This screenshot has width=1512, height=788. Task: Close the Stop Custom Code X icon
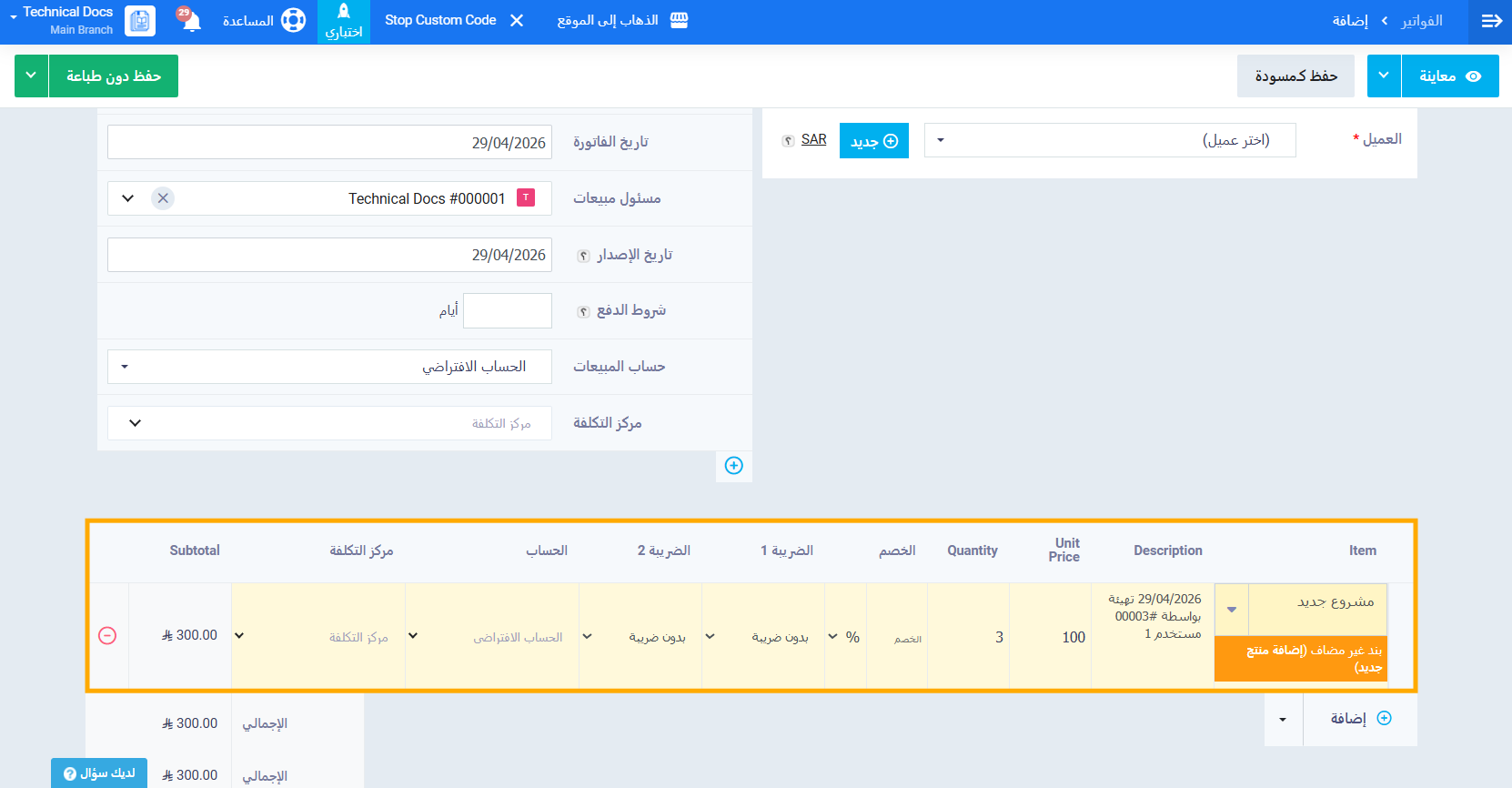(517, 21)
